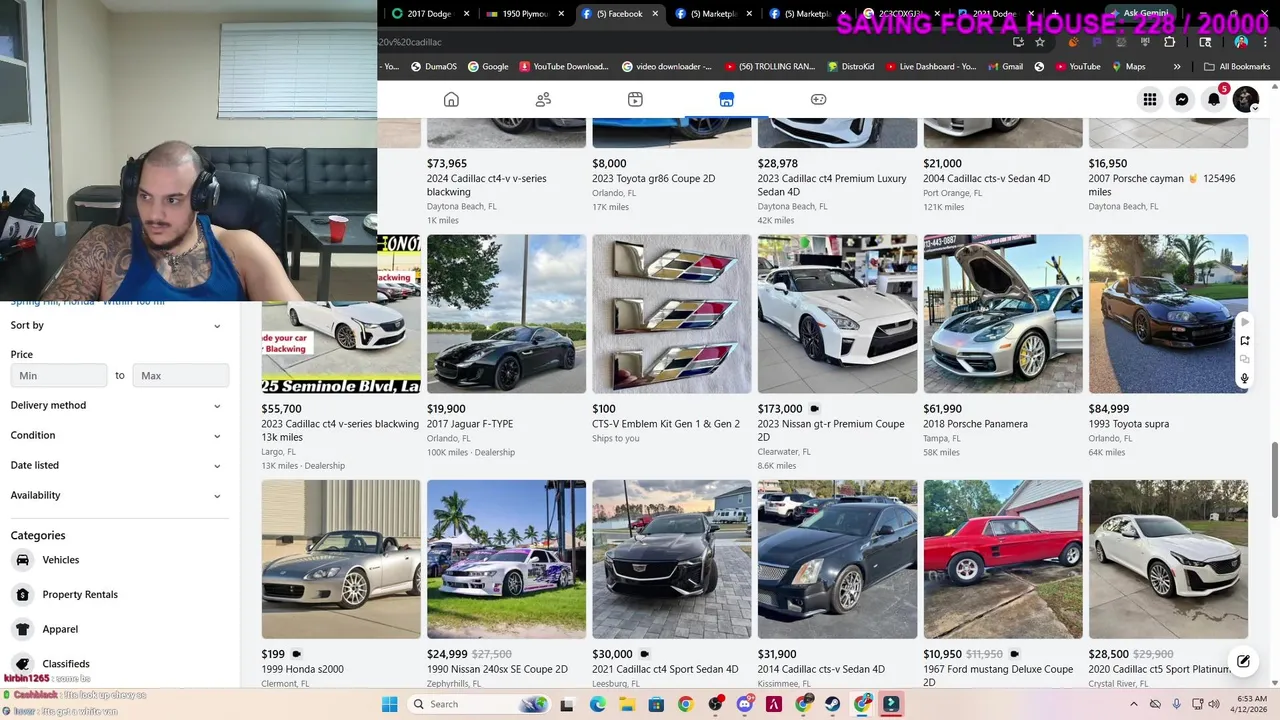Open the Facebook apps grid menu
The height and width of the screenshot is (720, 1280).
(x=1150, y=99)
